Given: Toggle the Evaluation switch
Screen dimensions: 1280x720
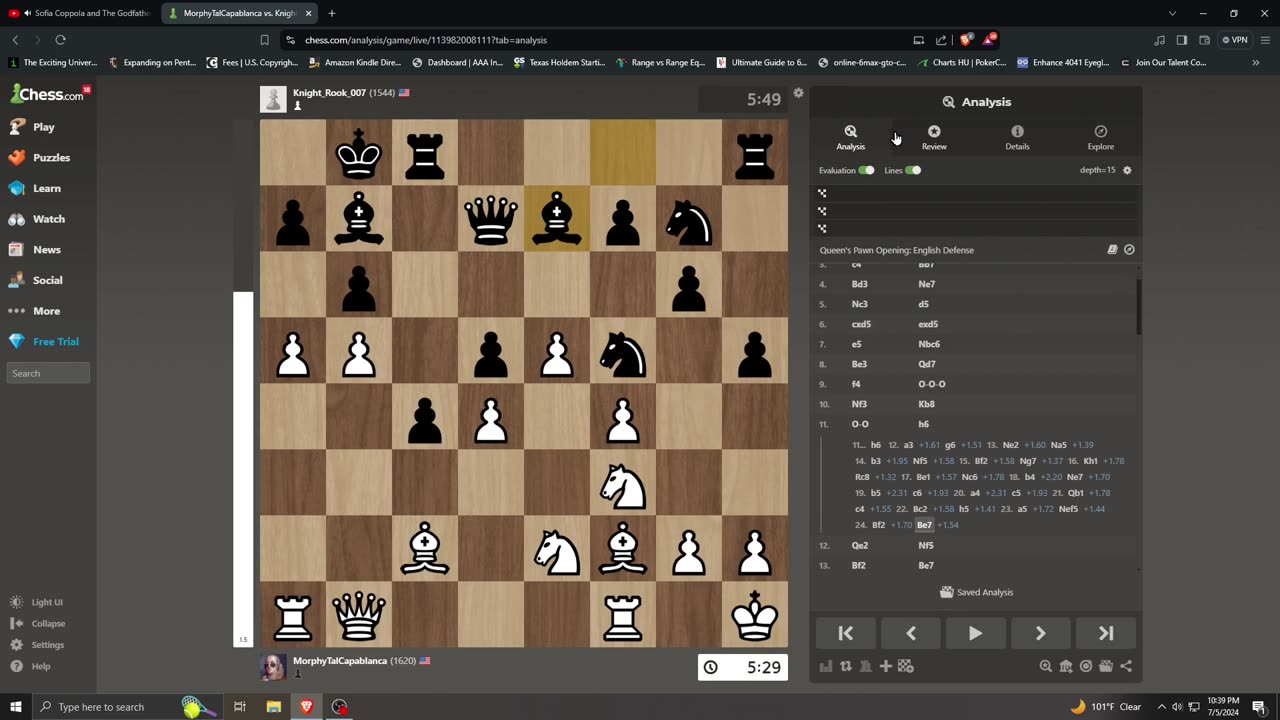Looking at the screenshot, I should [866, 170].
